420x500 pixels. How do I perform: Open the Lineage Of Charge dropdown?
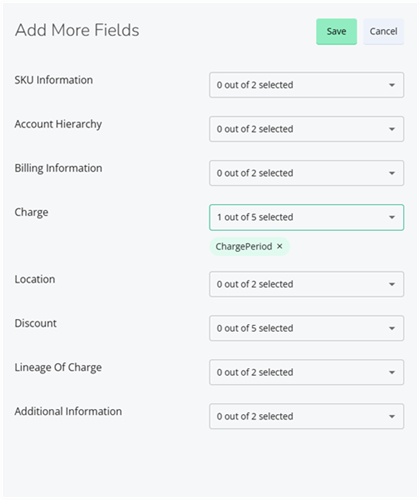(306, 372)
